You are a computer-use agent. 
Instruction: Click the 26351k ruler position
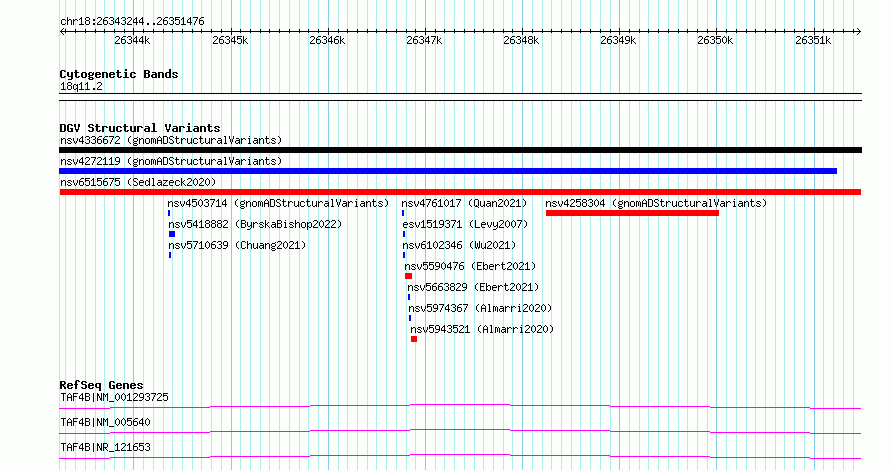[x=813, y=40]
